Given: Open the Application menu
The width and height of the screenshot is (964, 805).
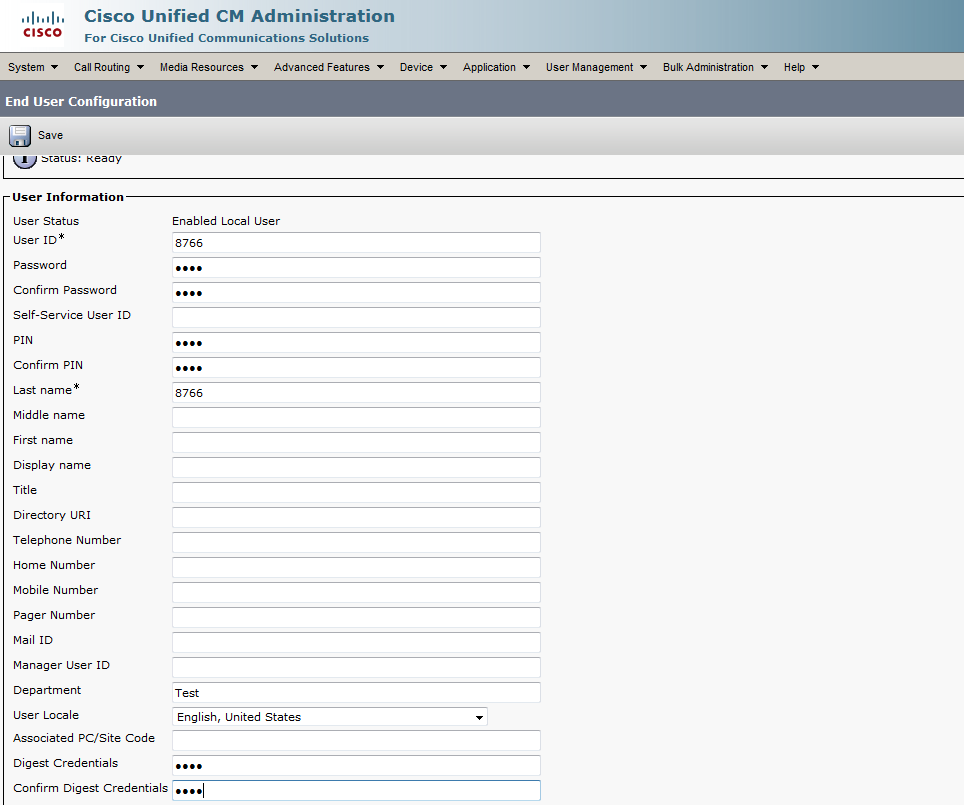Looking at the screenshot, I should coord(496,67).
